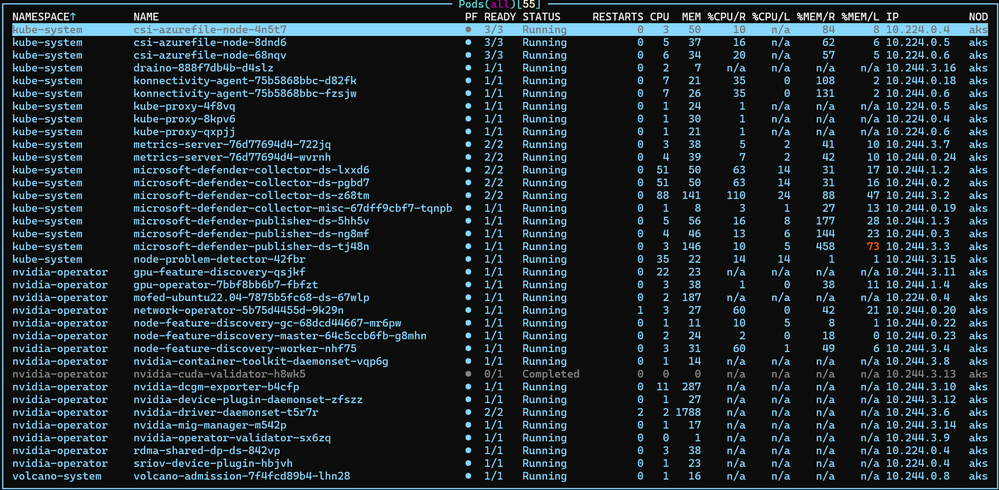Select pod draino-888f7db4b-d4slz
The image size is (999, 490).
pos(500,68)
